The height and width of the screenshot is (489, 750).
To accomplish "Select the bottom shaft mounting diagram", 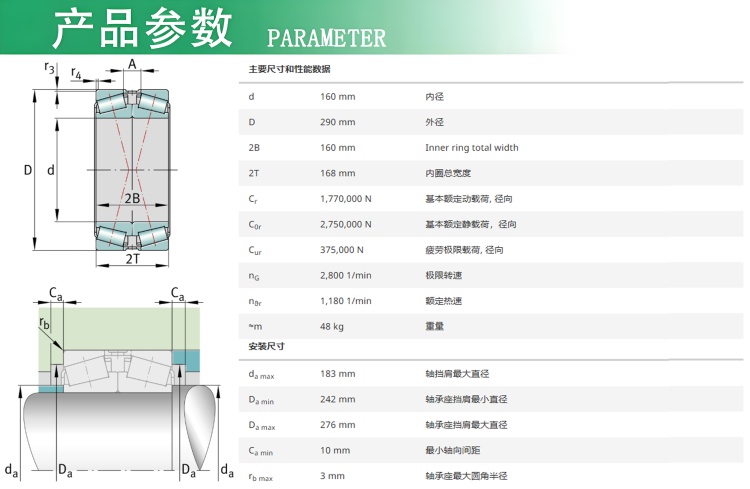I will click(120, 385).
